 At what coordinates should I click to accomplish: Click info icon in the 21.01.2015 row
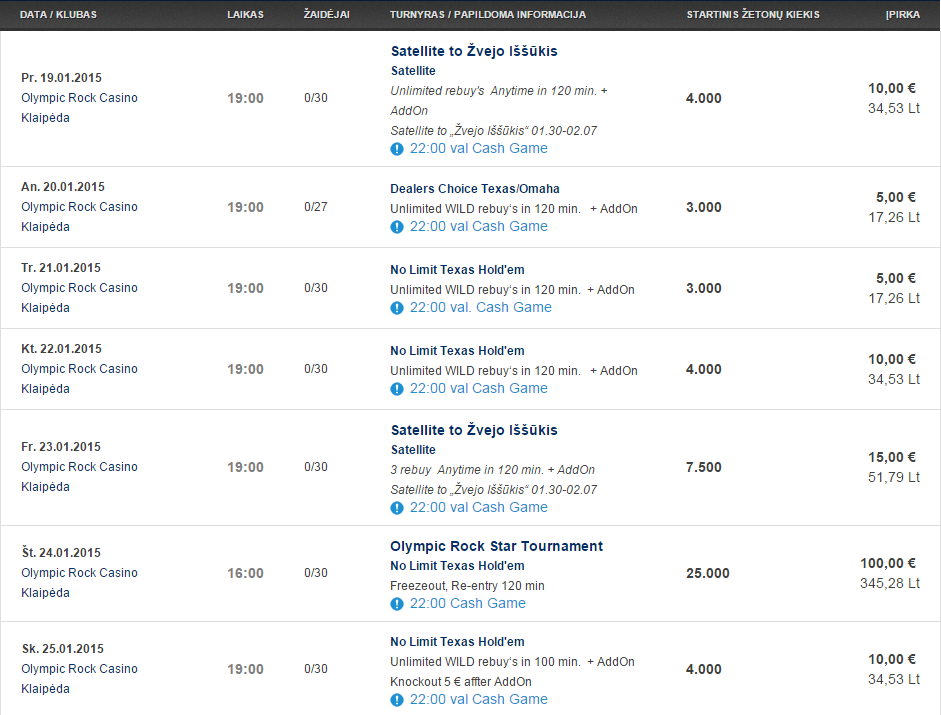tap(397, 308)
